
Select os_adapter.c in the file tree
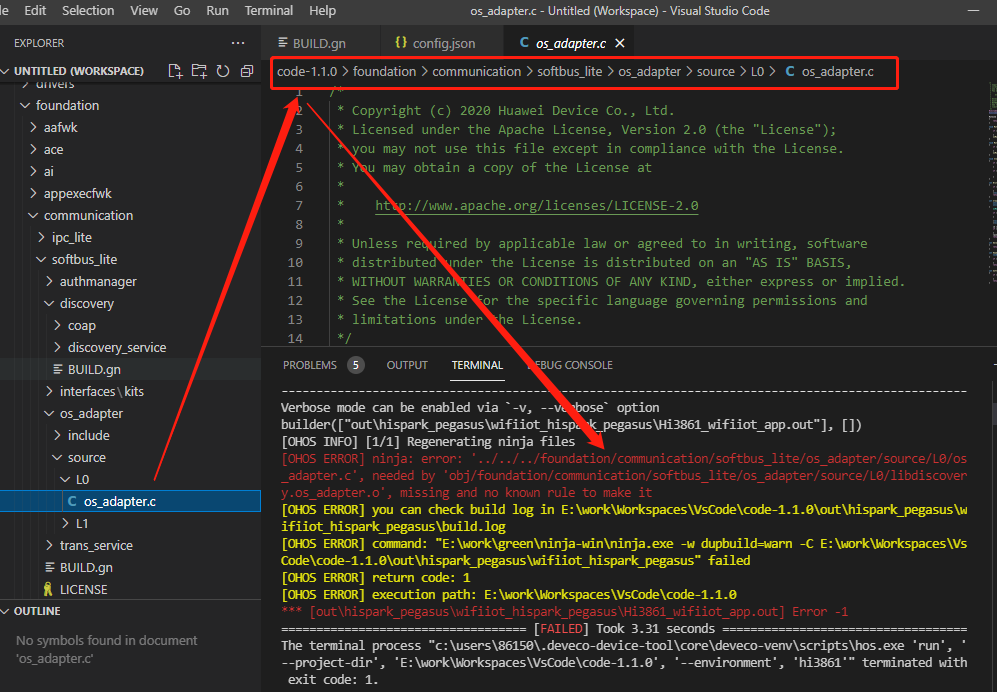pos(120,501)
